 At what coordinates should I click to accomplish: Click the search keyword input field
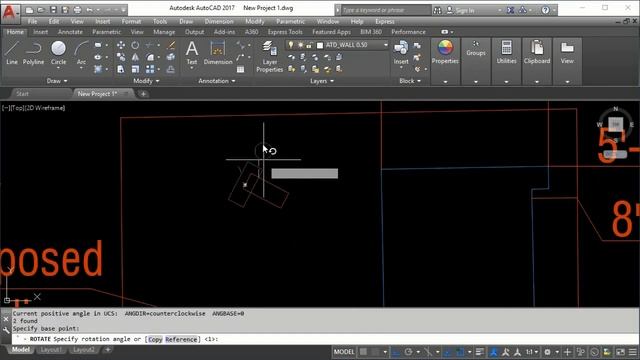[x=386, y=10]
